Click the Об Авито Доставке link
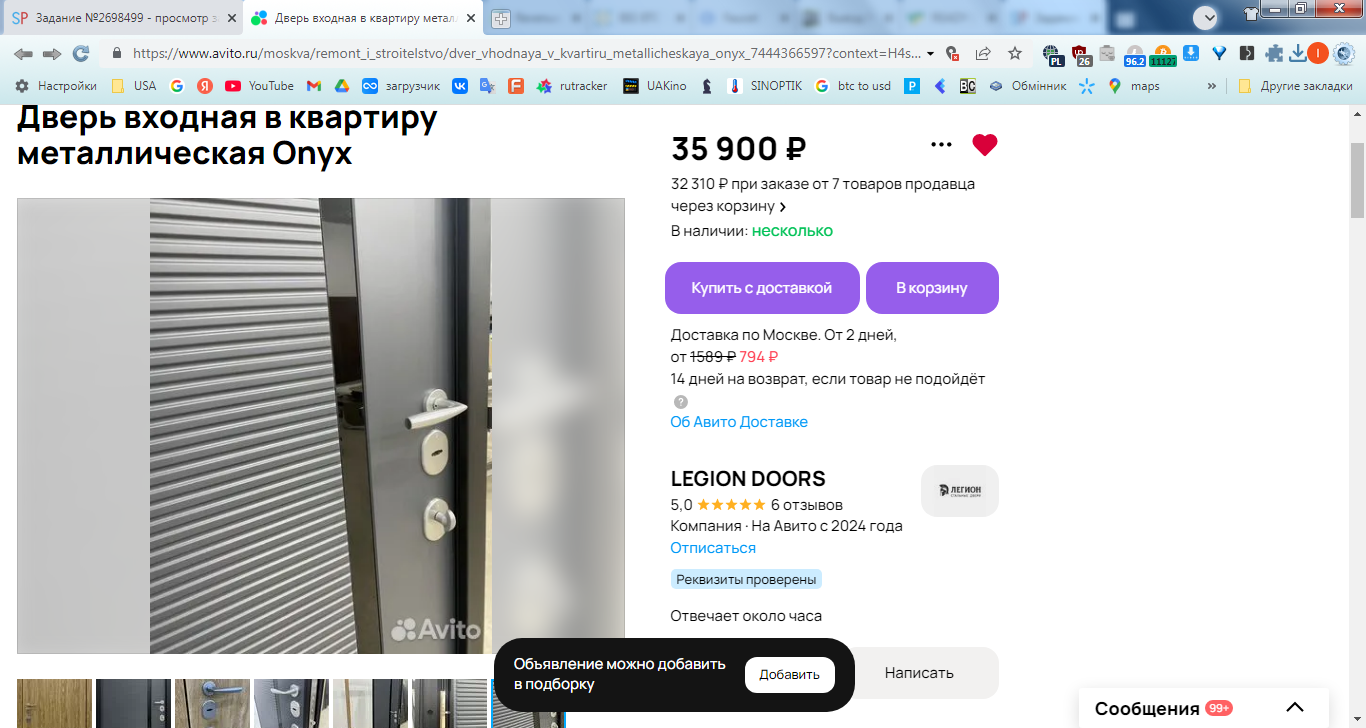Viewport: 1366px width, 728px height. (x=739, y=422)
